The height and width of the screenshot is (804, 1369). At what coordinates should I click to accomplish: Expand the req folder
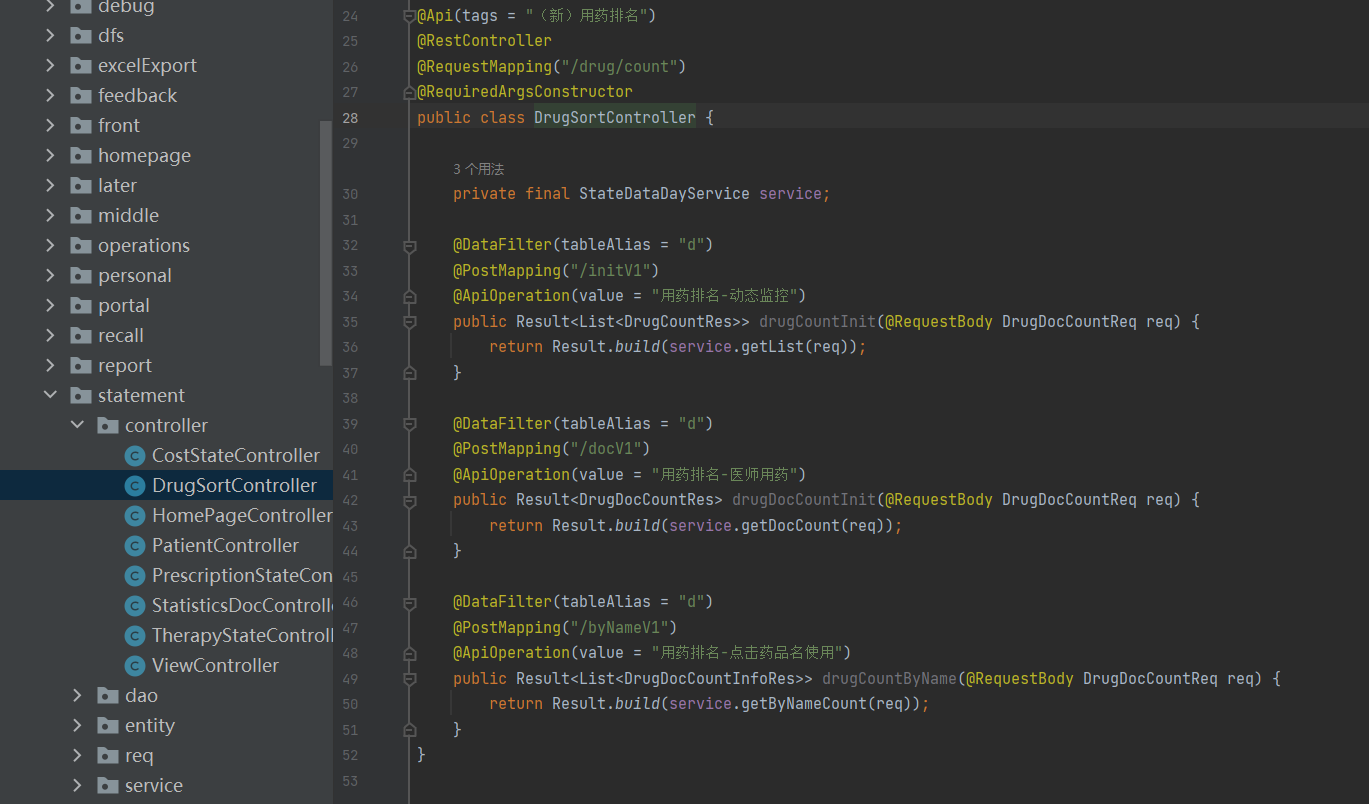tap(77, 756)
